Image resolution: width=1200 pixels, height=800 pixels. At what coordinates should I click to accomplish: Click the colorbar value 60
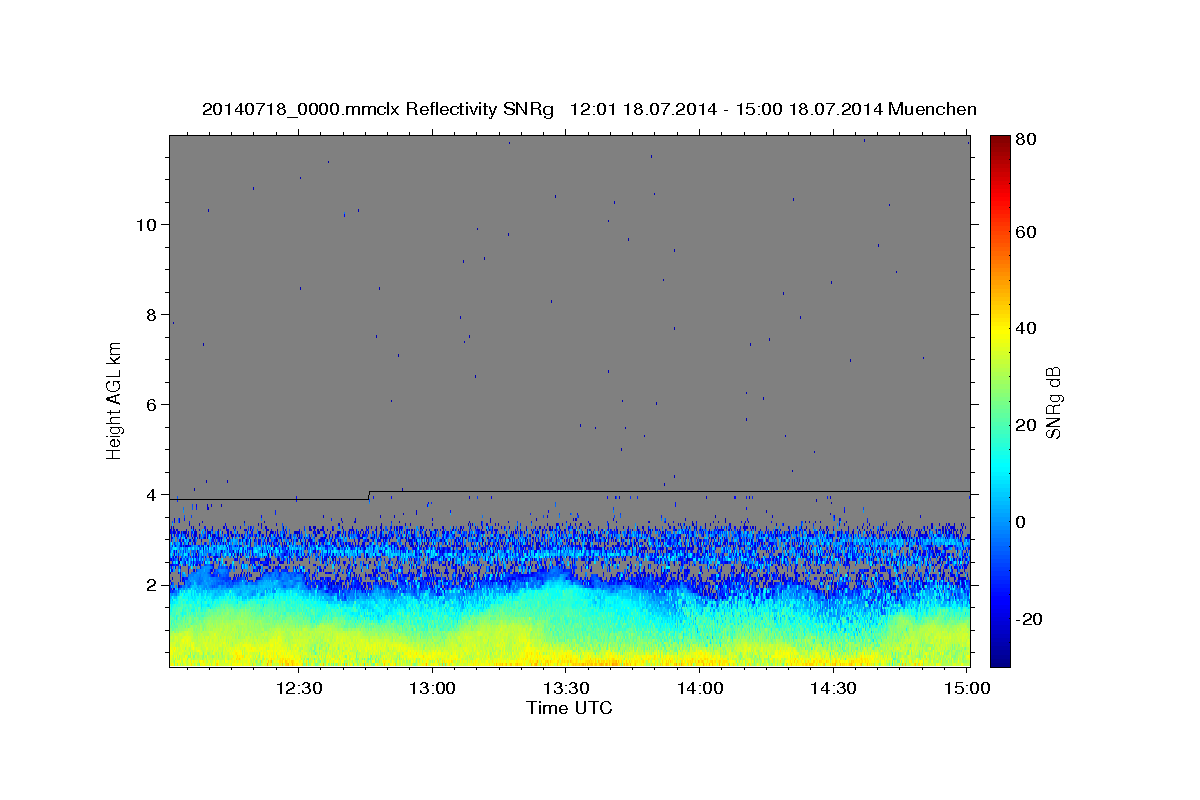1028,232
